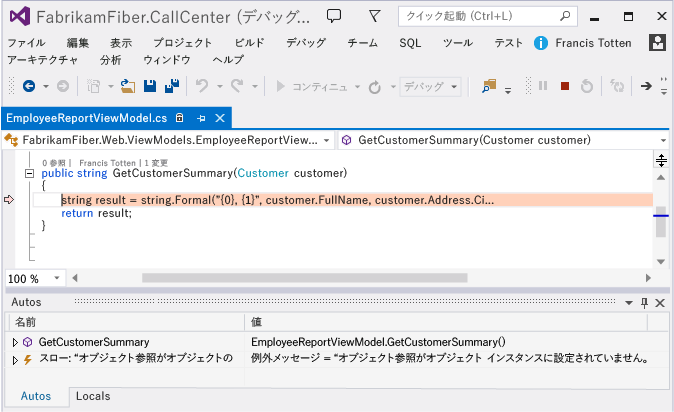Open the ヘルプ menu

(228, 60)
